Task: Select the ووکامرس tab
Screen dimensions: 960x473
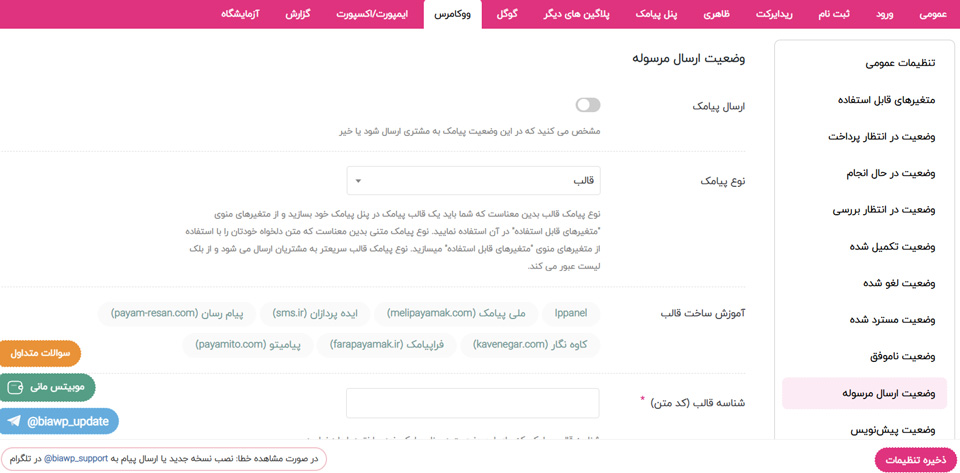Action: click(x=452, y=14)
